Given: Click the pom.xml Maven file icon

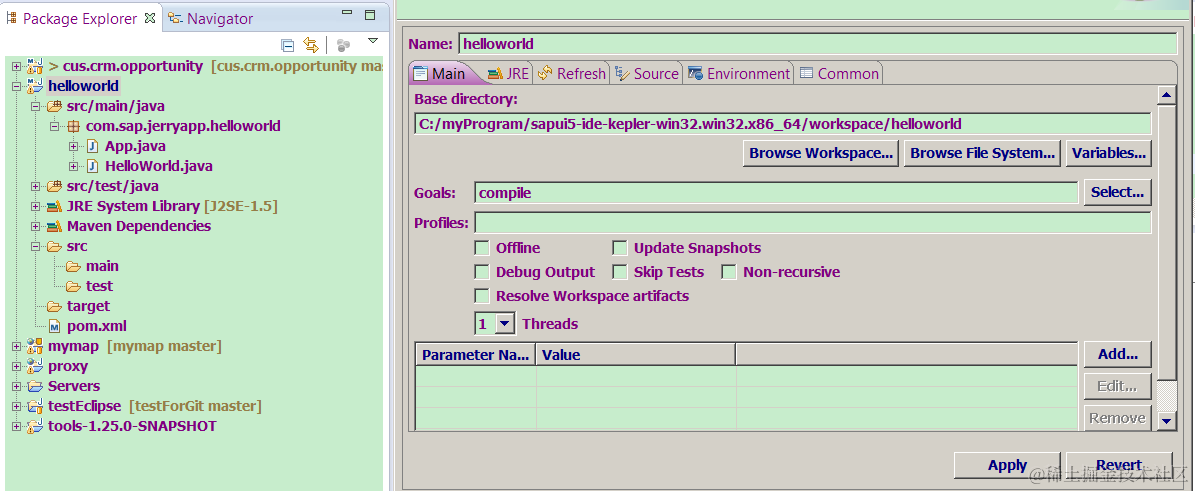Looking at the screenshot, I should coord(54,326).
